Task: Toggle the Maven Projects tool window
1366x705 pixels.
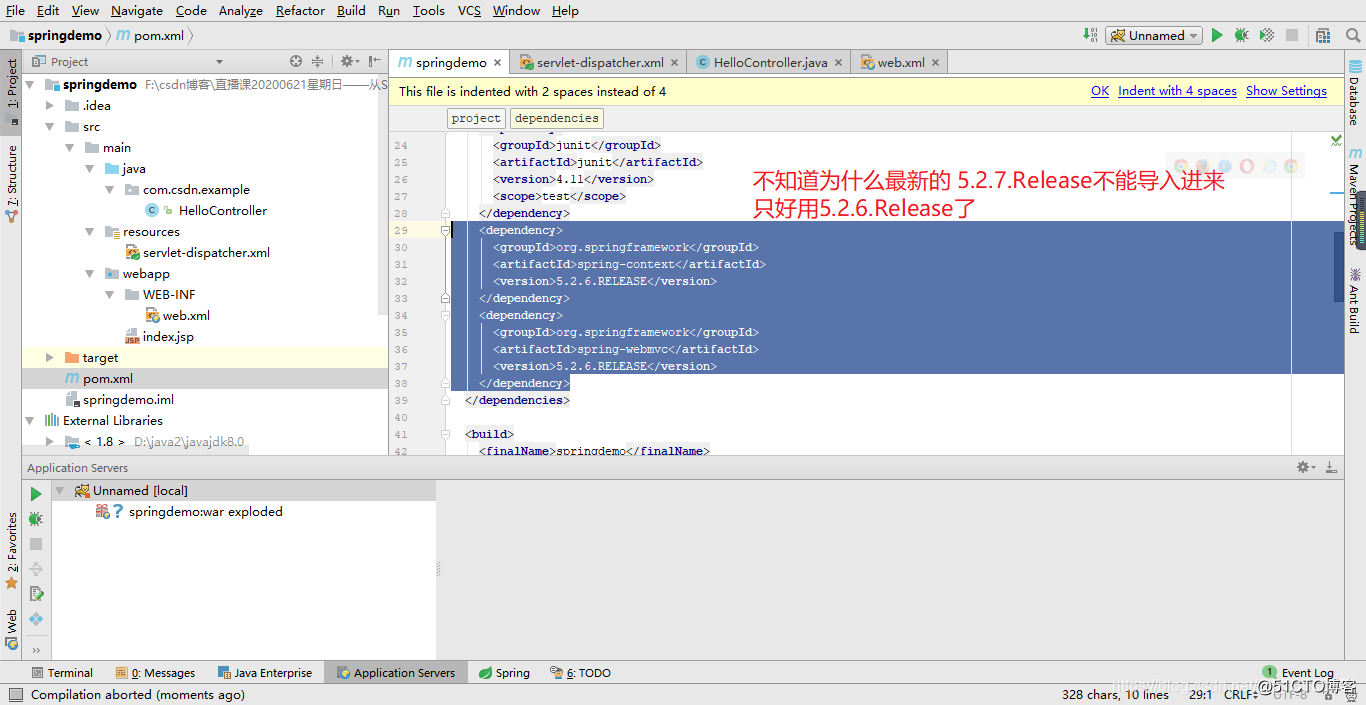Action: [1354, 195]
